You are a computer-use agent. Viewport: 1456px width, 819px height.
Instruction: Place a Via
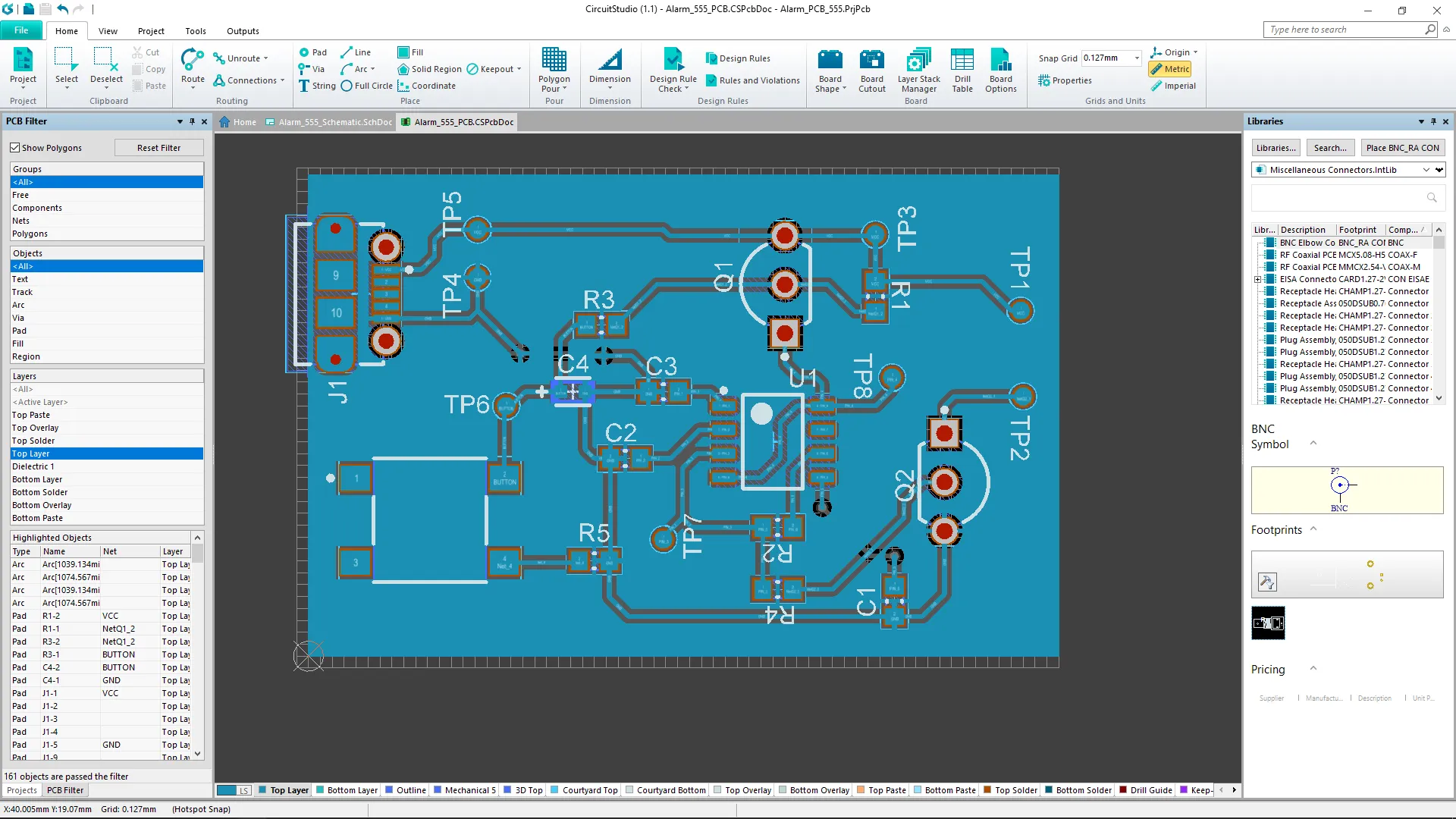[312, 69]
